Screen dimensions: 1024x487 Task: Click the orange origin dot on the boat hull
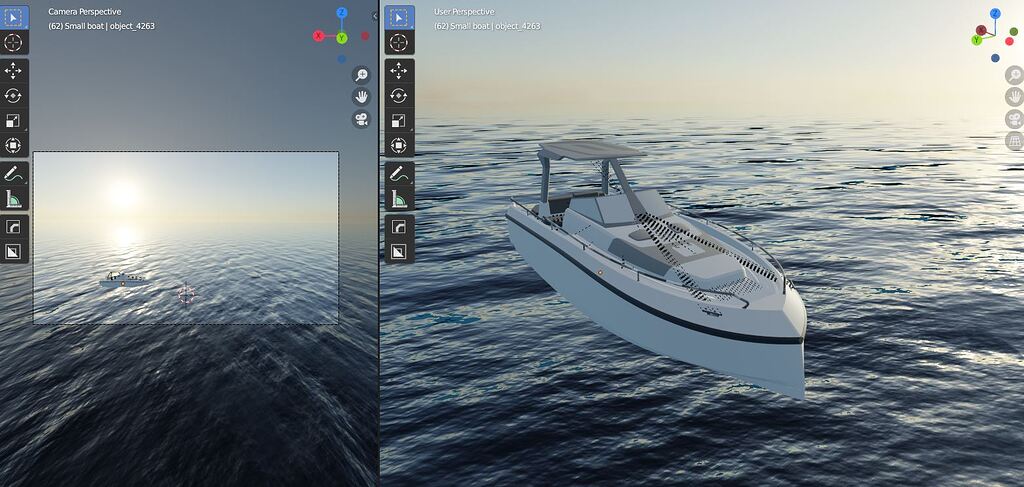tap(600, 272)
